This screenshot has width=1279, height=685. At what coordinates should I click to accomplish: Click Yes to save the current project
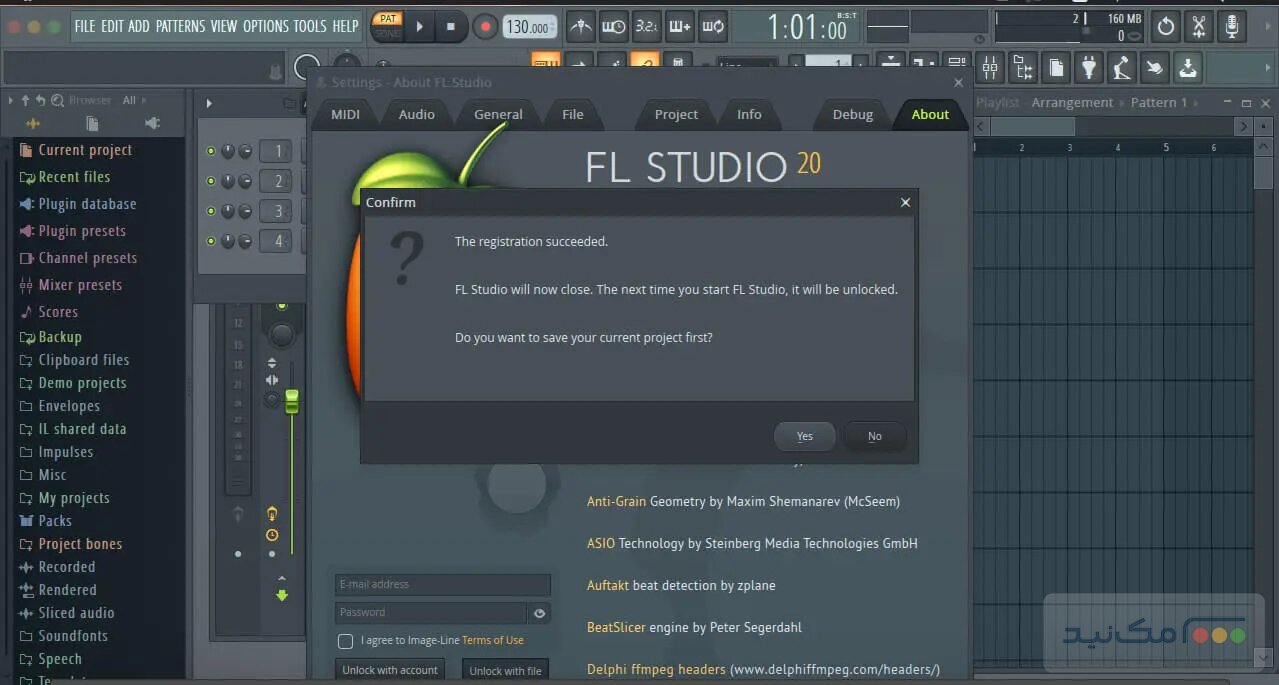click(x=804, y=436)
